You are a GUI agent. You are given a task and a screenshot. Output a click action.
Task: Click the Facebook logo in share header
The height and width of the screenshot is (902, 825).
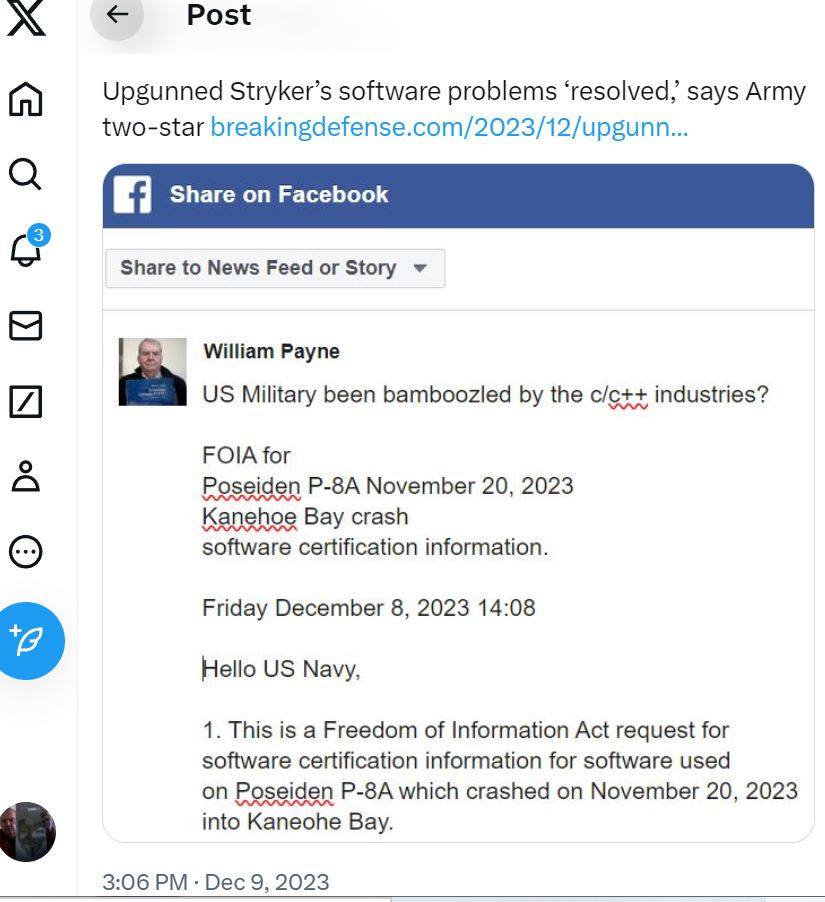click(x=132, y=194)
